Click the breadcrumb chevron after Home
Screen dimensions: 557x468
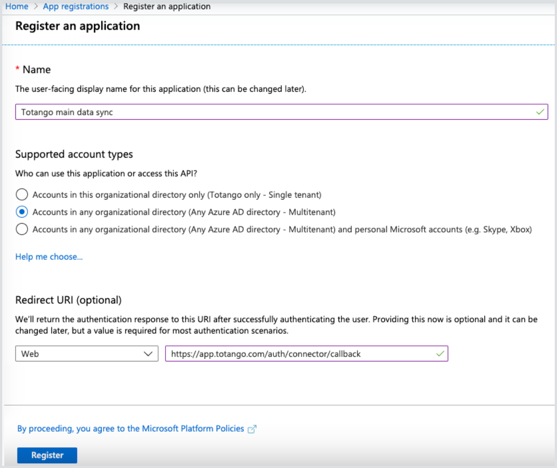(36, 6)
